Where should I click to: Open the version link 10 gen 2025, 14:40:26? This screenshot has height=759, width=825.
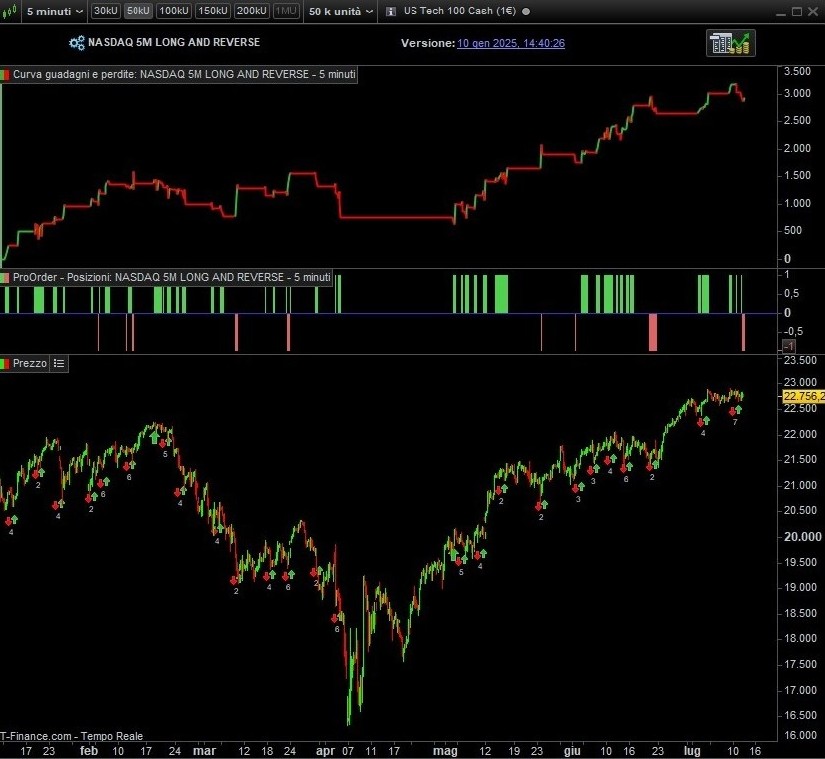511,43
